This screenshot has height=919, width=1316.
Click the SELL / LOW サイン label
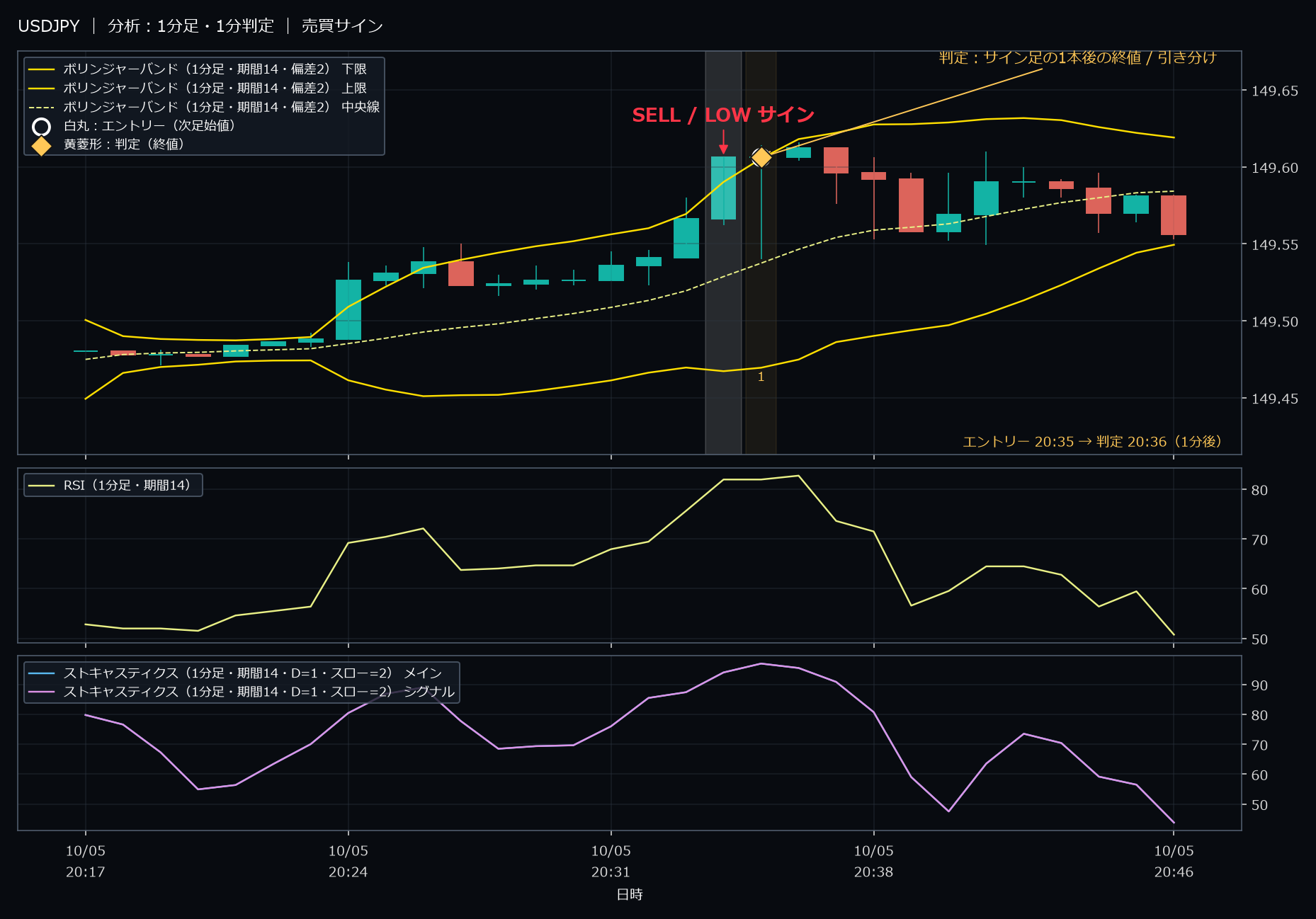coord(723,115)
